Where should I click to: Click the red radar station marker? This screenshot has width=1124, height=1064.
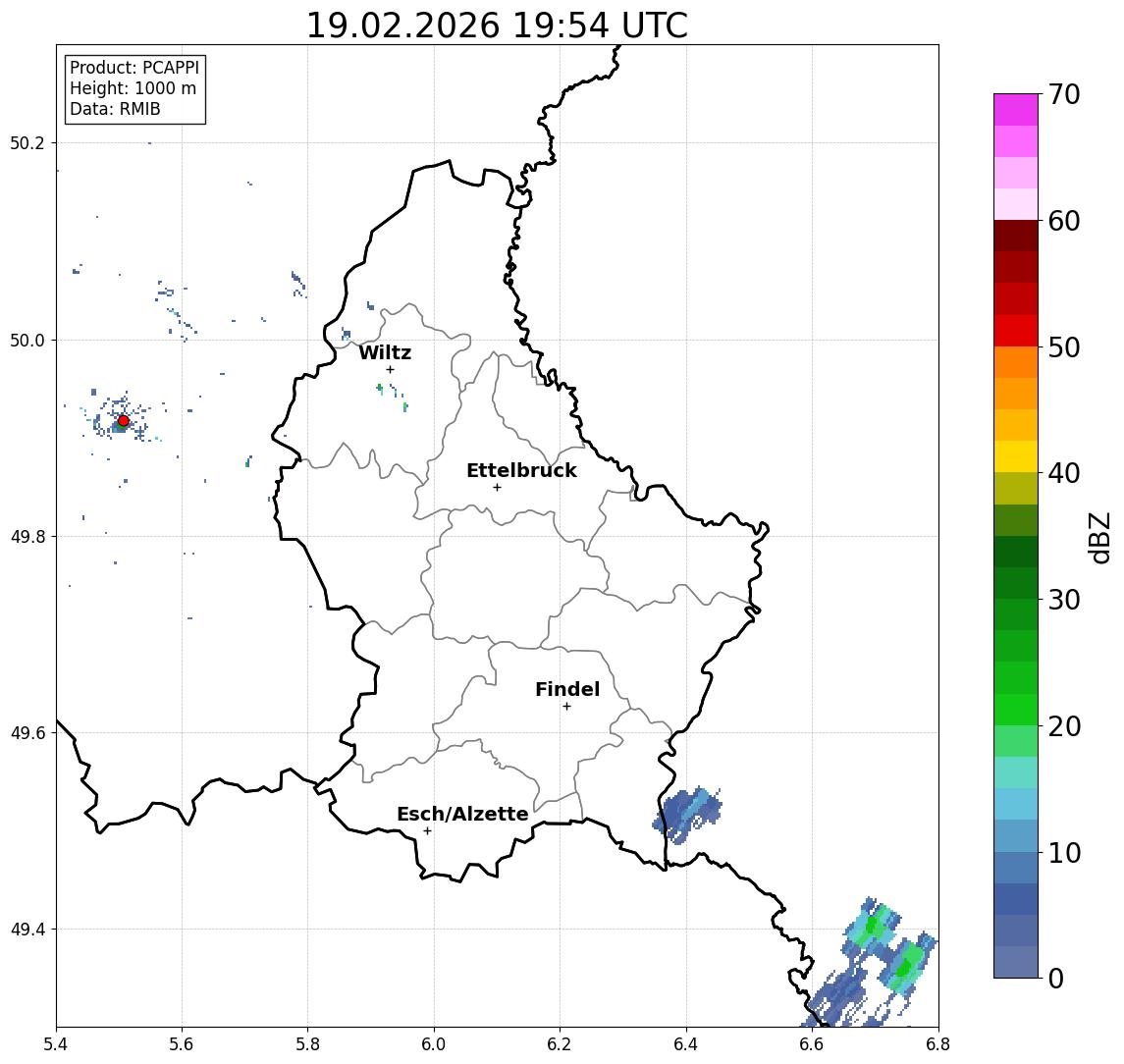click(124, 421)
